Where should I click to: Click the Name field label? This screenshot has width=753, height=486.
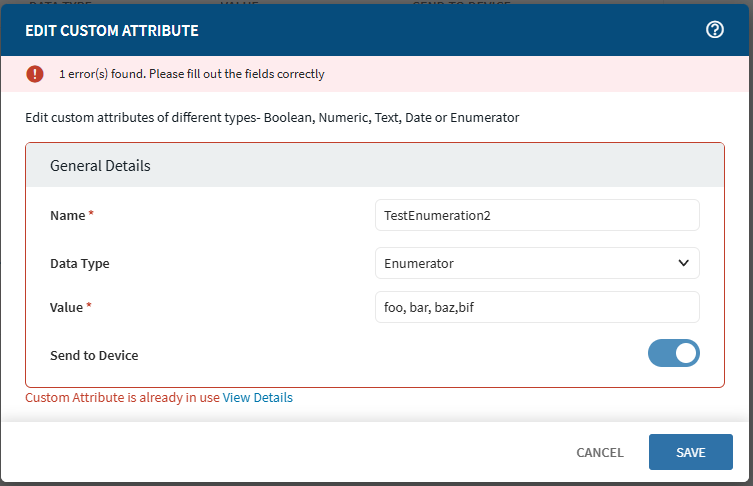67,215
